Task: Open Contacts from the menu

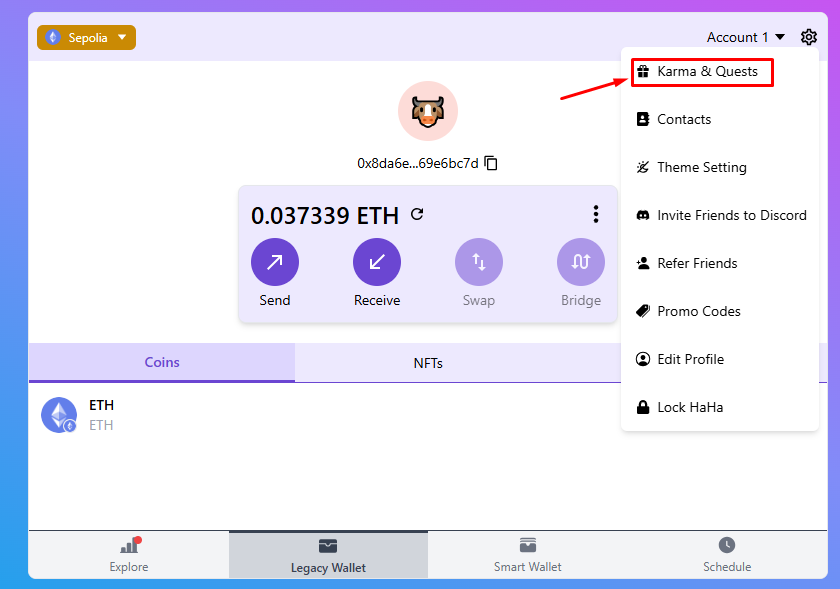Action: coord(719,120)
